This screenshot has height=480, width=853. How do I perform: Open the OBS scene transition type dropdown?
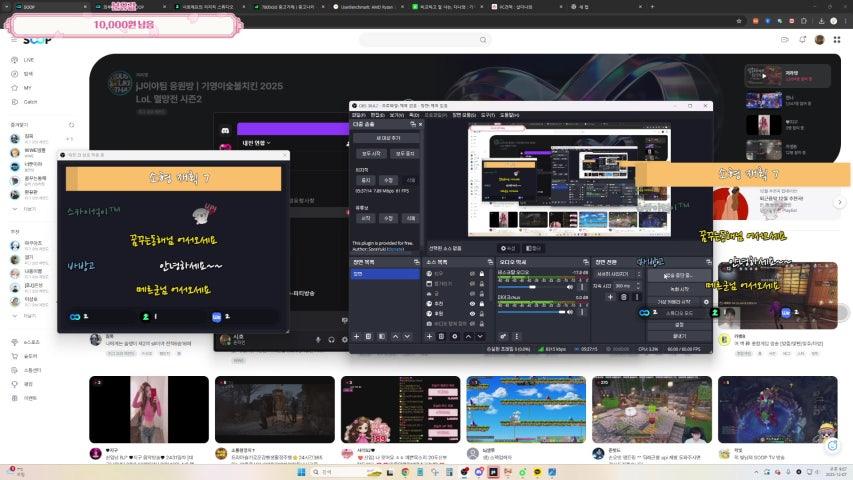click(x=619, y=274)
